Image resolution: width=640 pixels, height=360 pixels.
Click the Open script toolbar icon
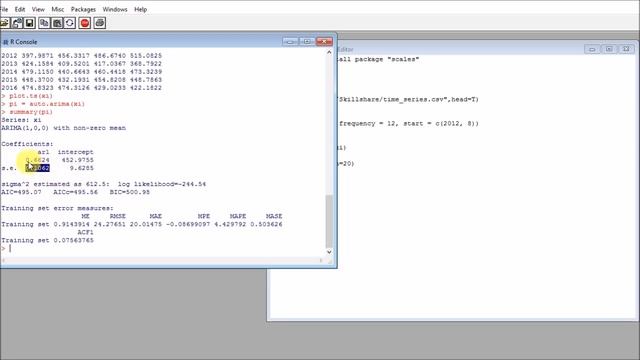[4, 23]
